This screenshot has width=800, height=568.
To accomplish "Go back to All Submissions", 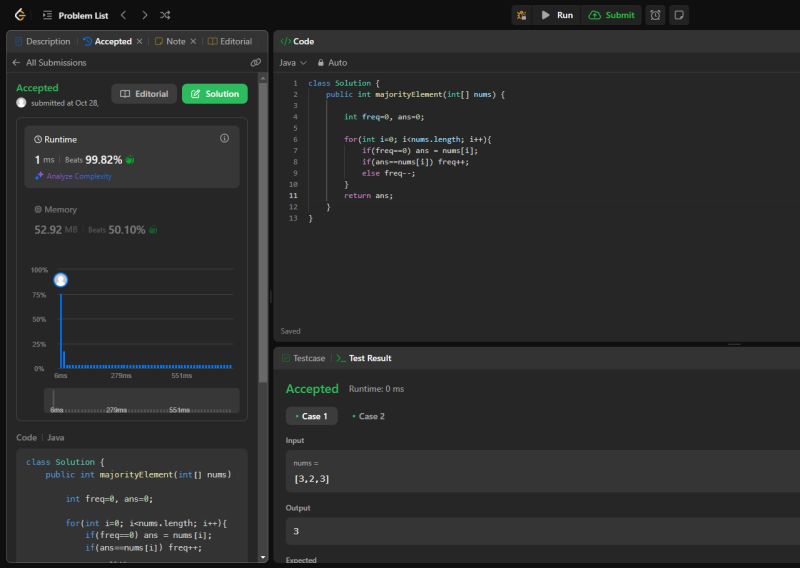I will point(49,63).
